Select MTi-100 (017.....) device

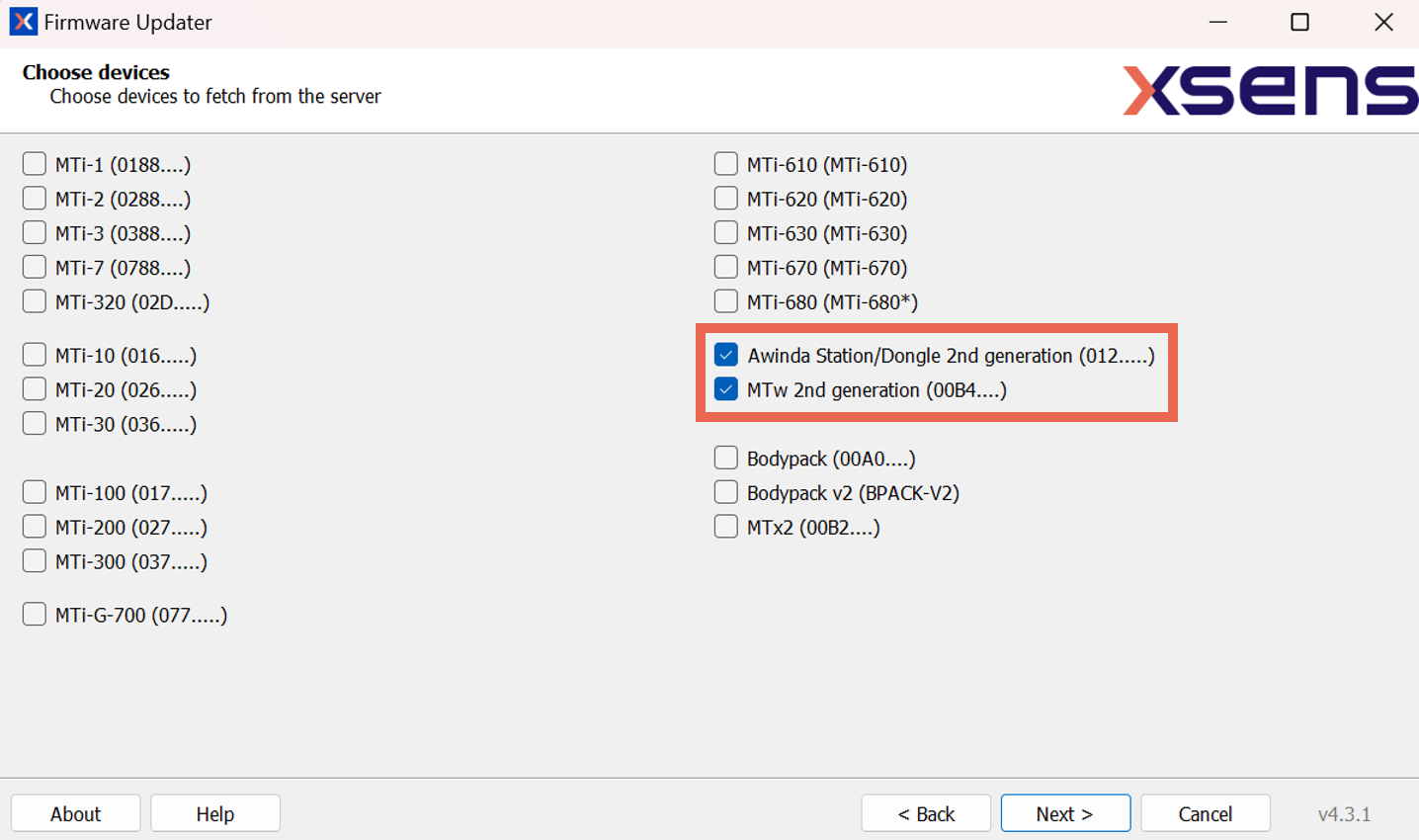tap(34, 491)
